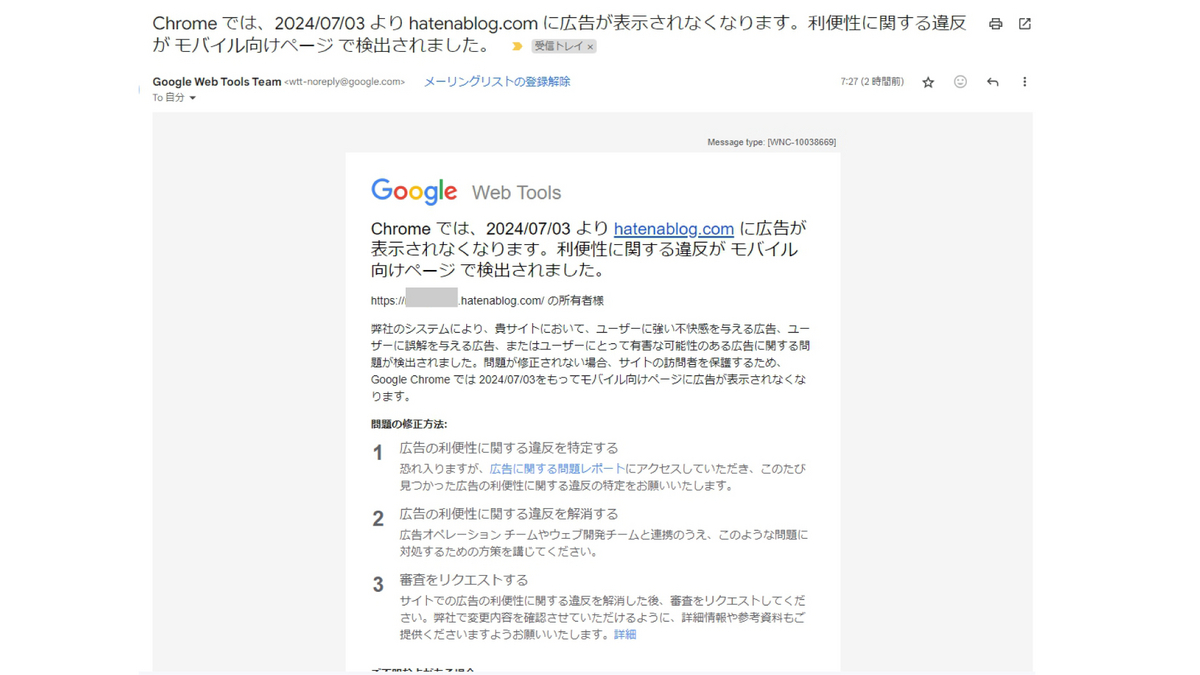Click the sender address wtt-noreply@google.com
1200x675 pixels.
(346, 81)
